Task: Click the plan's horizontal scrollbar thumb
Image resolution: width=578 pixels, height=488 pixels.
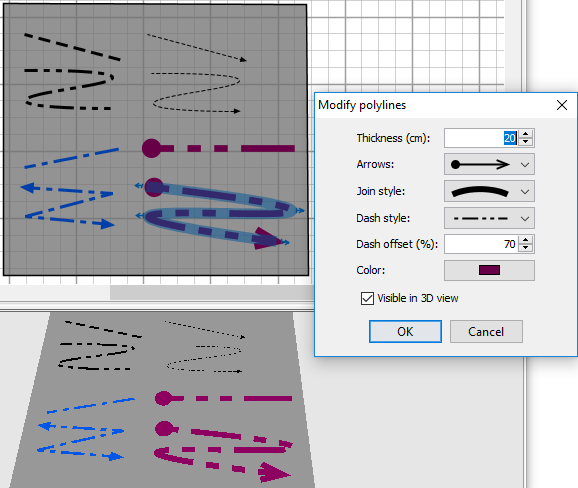Action: [212, 293]
